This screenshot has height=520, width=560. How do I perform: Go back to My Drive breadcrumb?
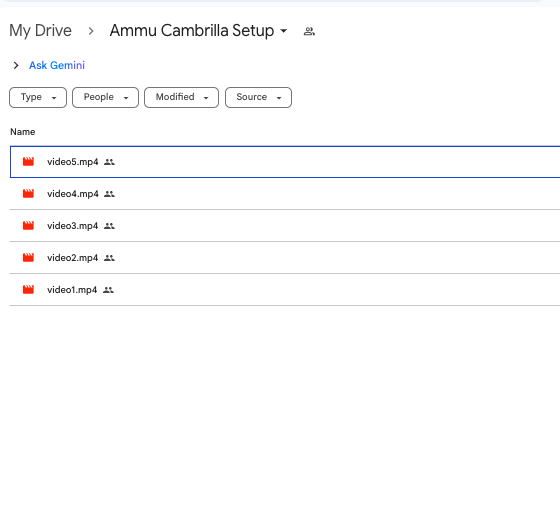point(40,31)
